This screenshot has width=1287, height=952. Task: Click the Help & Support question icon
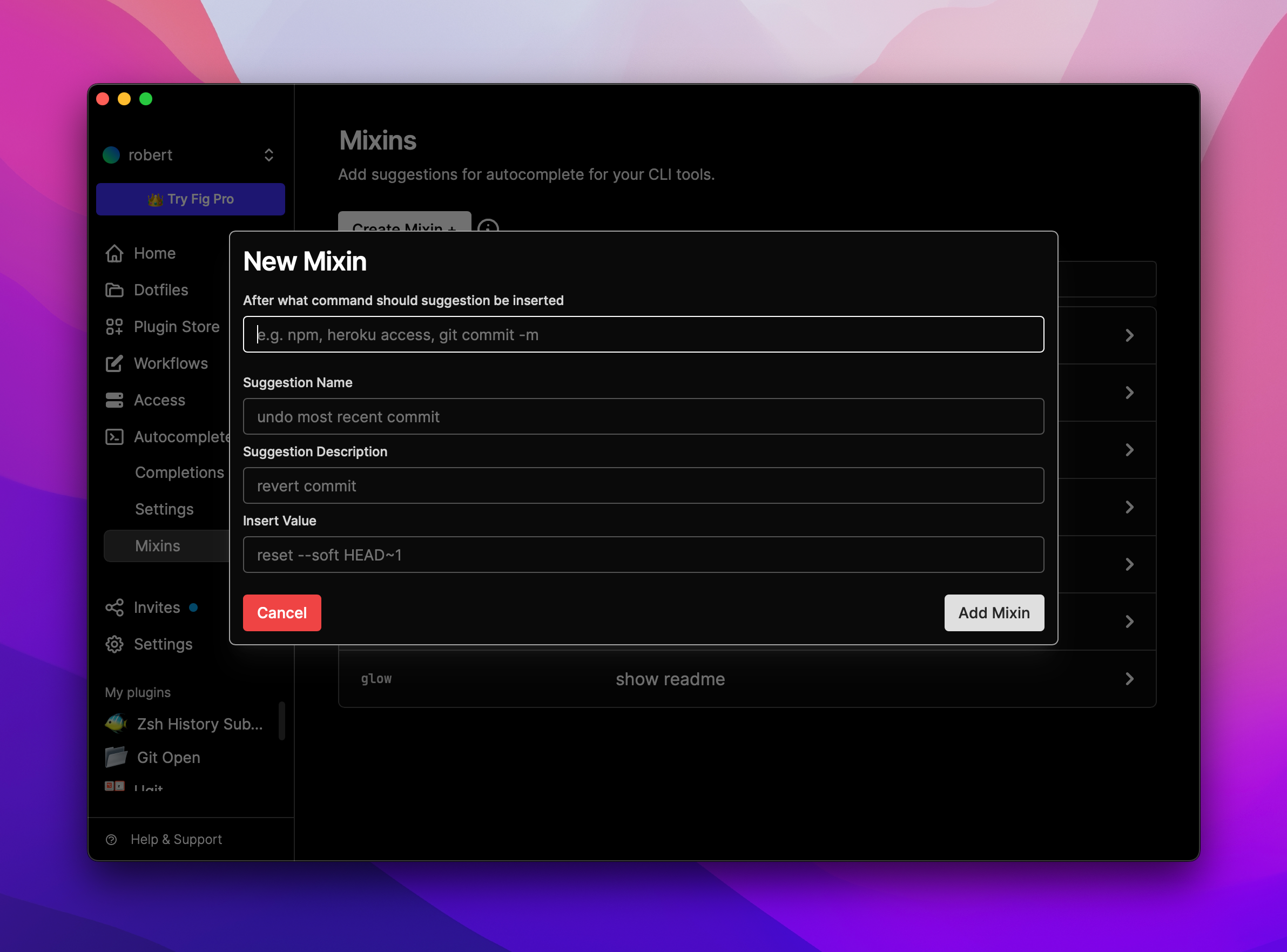111,840
